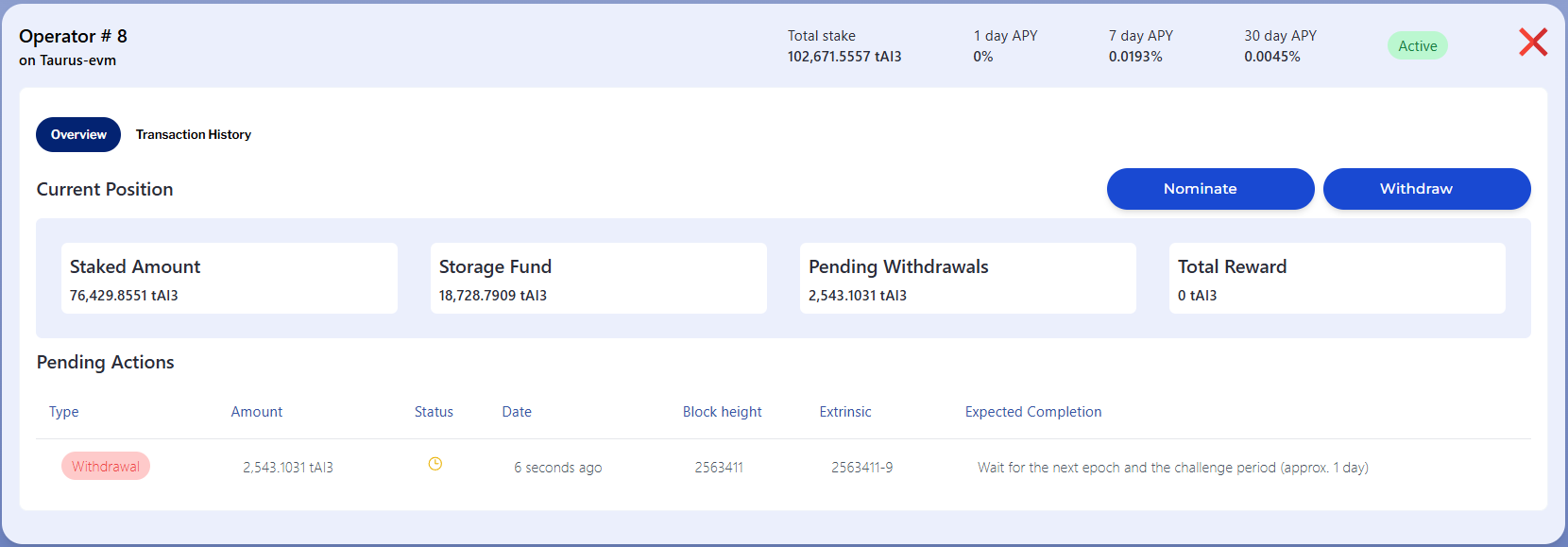Viewport: 1568px width, 547px height.
Task: Click the pending clock status icon
Action: [435, 464]
